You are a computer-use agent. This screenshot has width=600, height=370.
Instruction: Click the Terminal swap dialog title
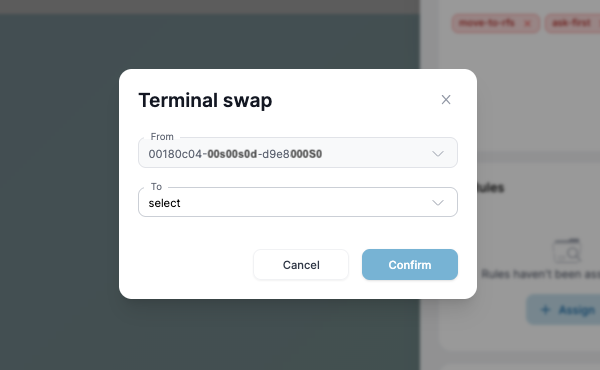point(205,100)
